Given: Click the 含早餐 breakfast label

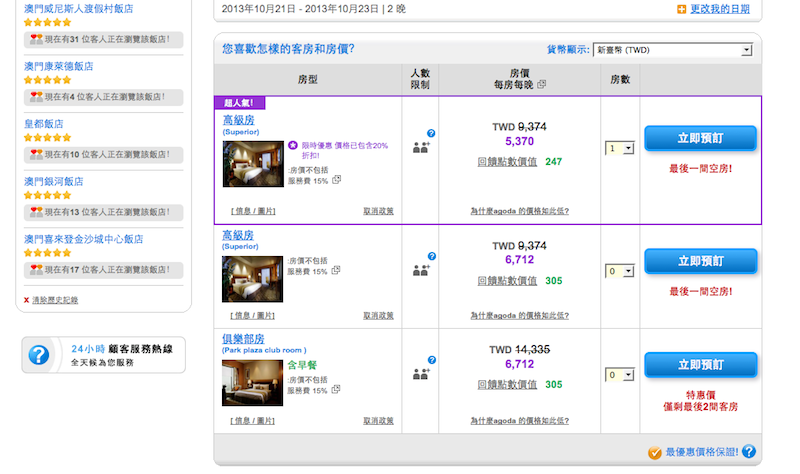Looking at the screenshot, I should (x=302, y=365).
